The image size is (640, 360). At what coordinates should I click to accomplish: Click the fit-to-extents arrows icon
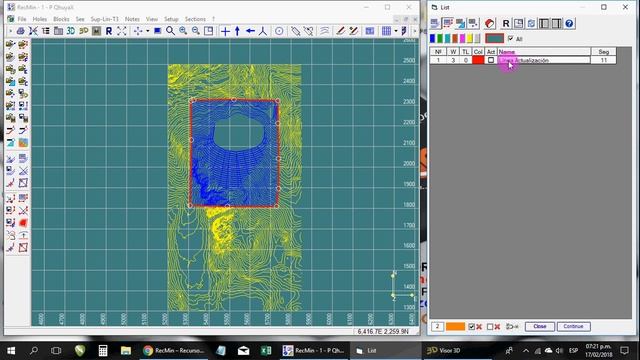pyautogui.click(x=122, y=31)
